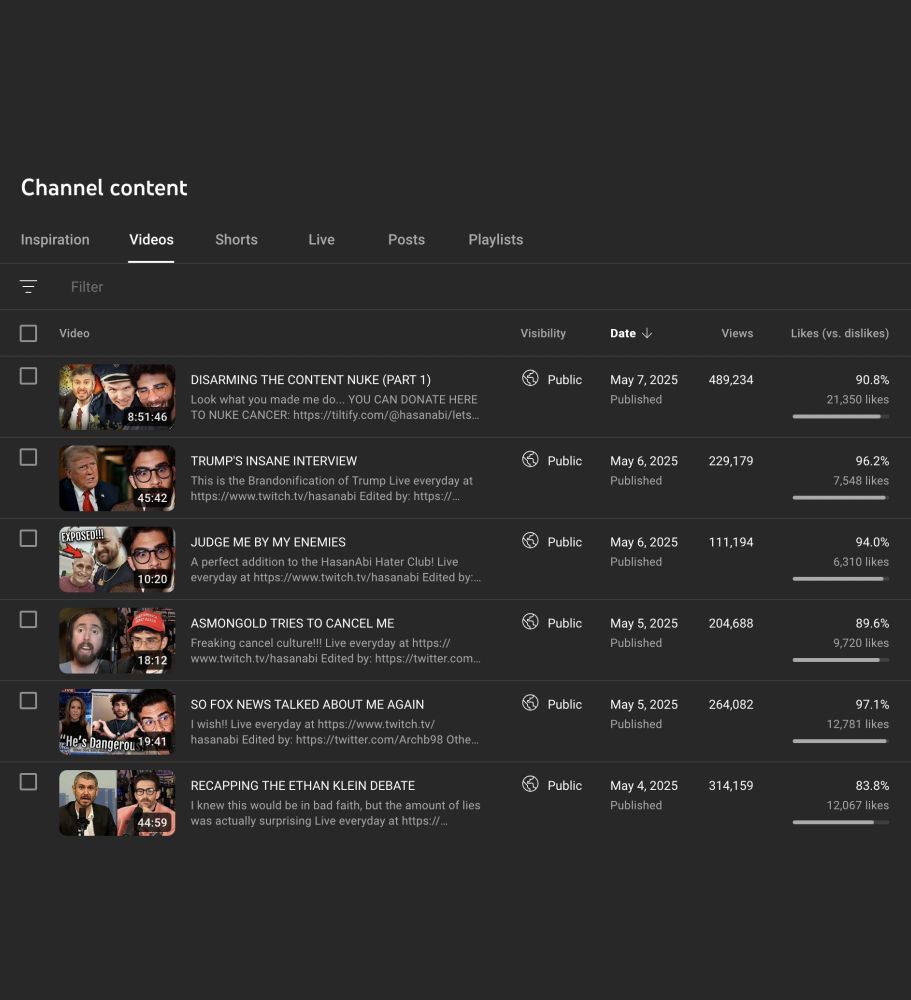Open thumbnail with 18:12 duration

(117, 640)
